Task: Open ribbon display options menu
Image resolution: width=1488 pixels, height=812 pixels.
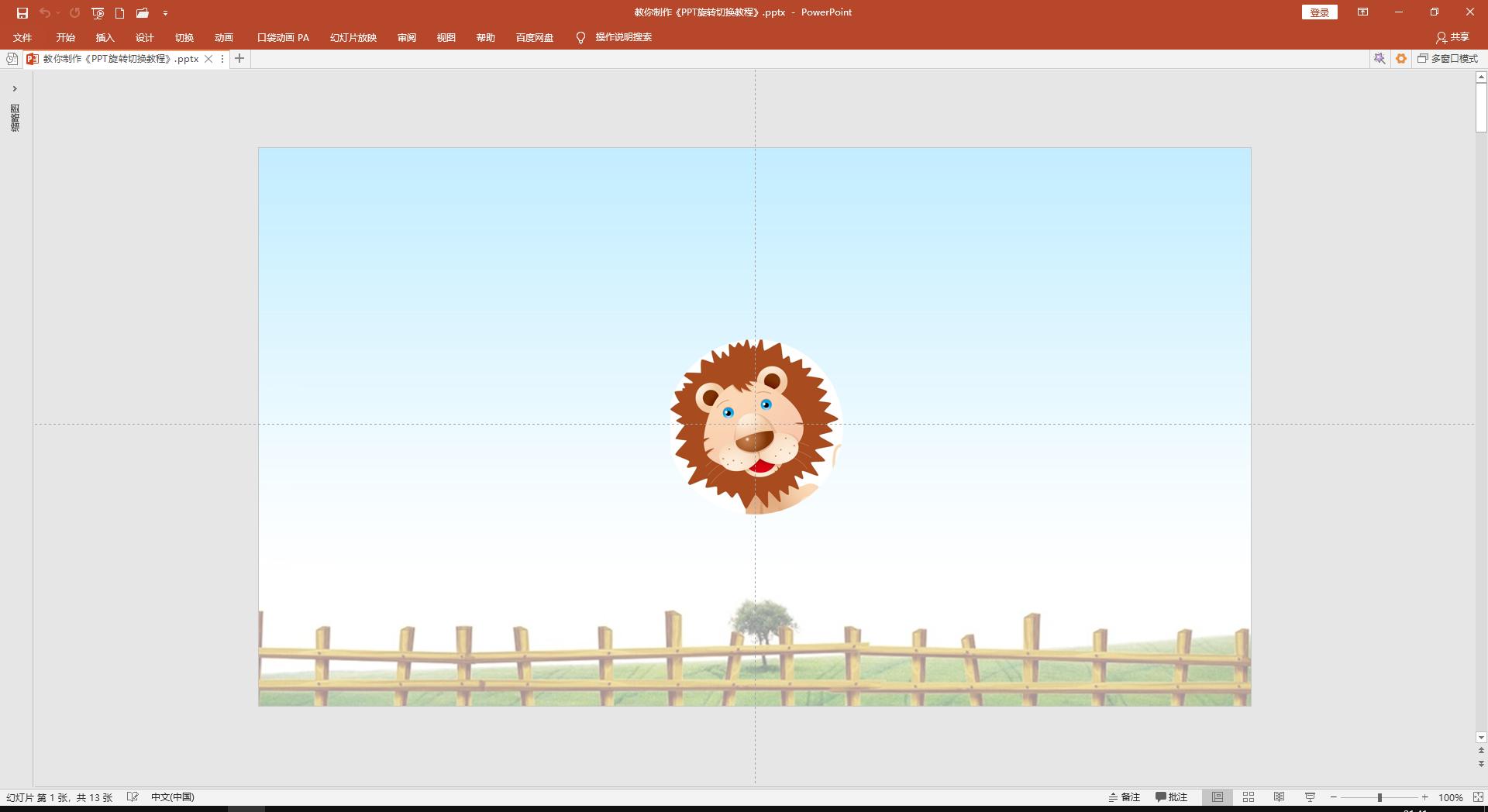Action: click(1362, 12)
